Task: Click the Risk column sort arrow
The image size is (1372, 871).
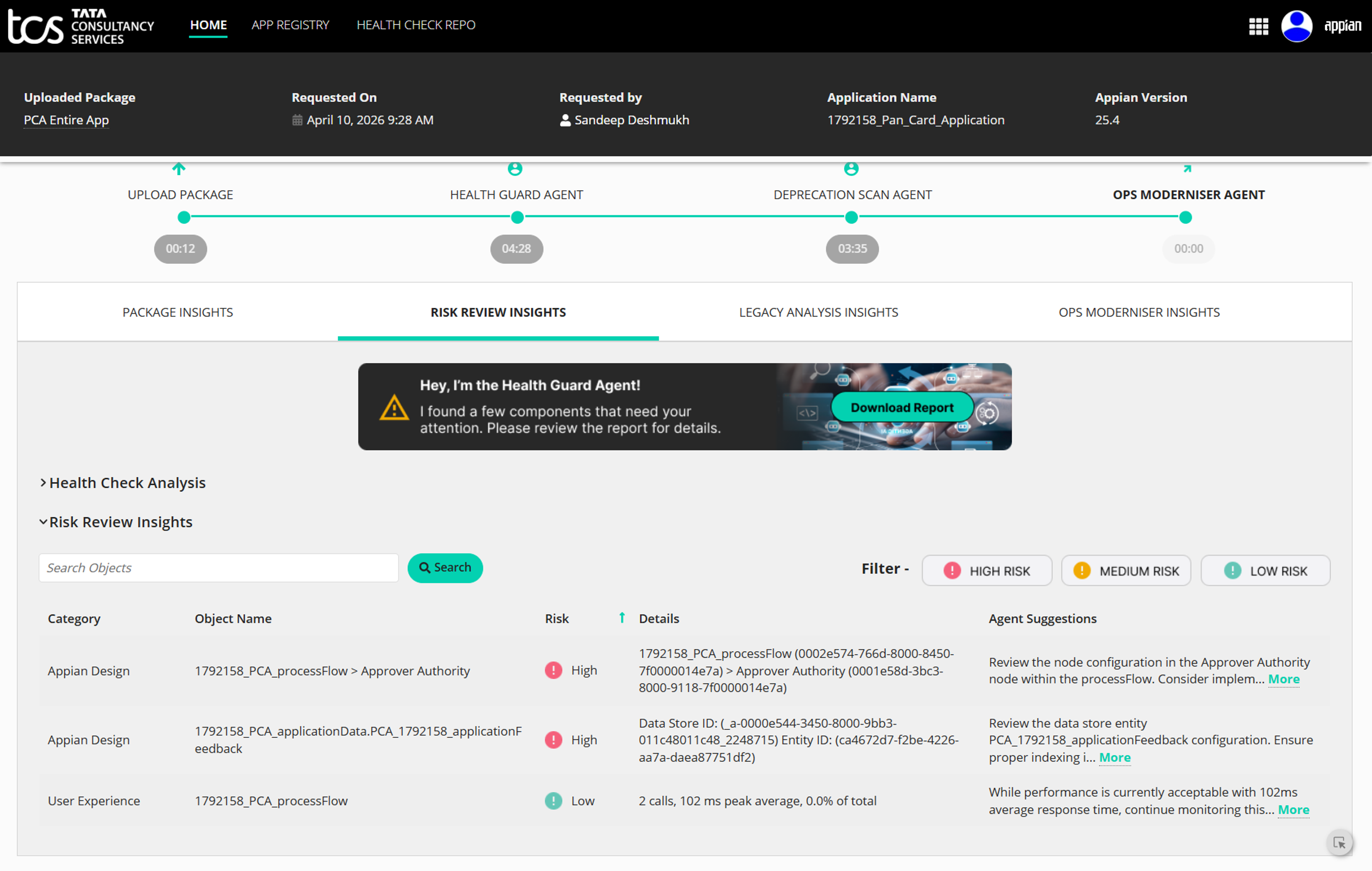Action: coord(622,617)
